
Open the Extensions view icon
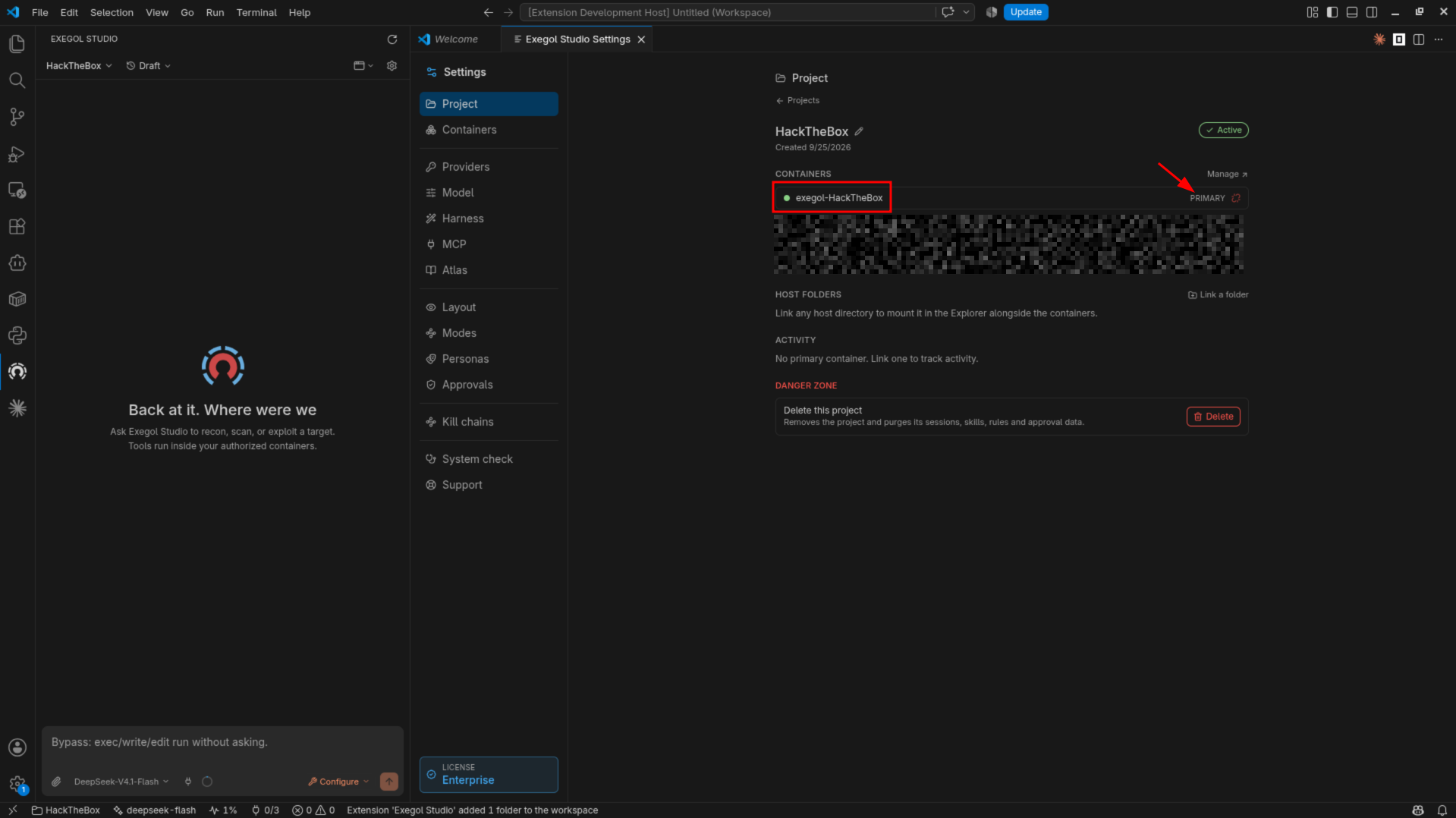[17, 226]
